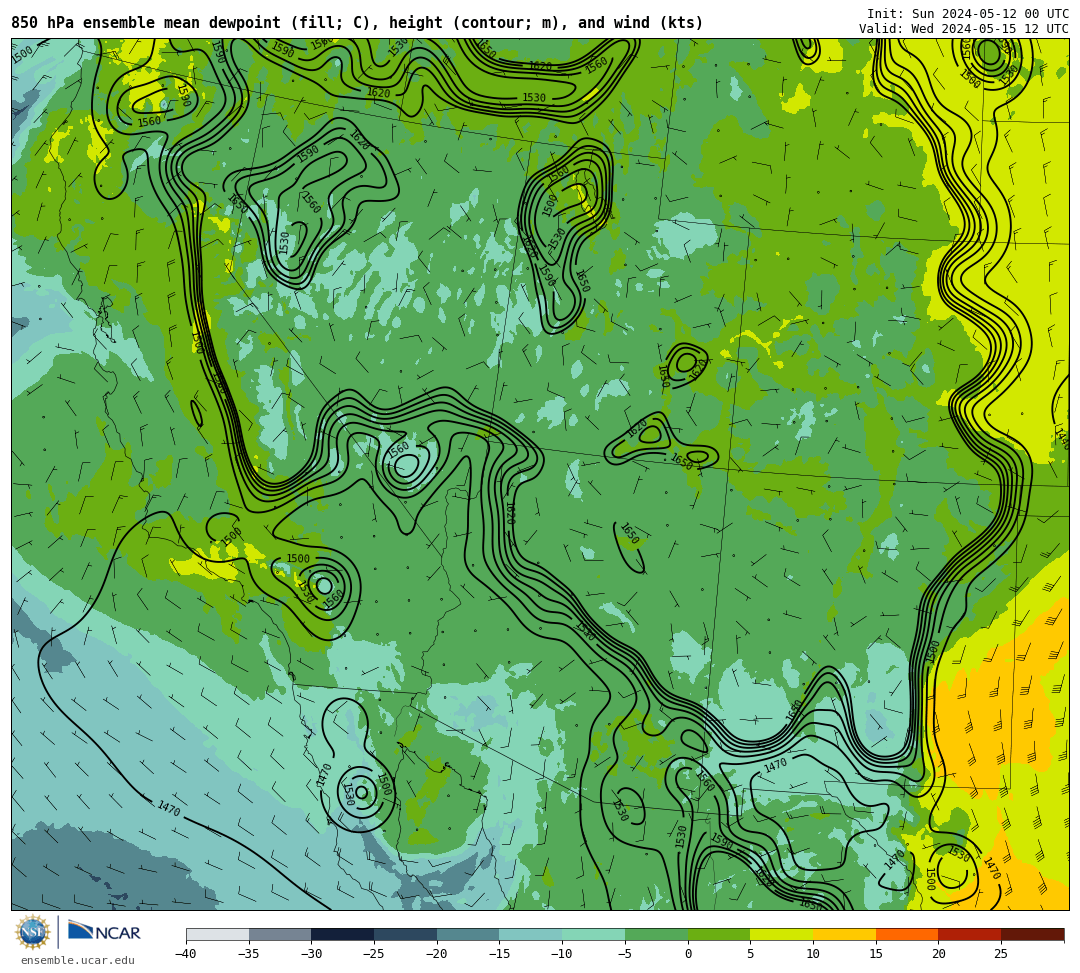
Task: Click the 20 colorbar tick label
Action: click(939, 954)
